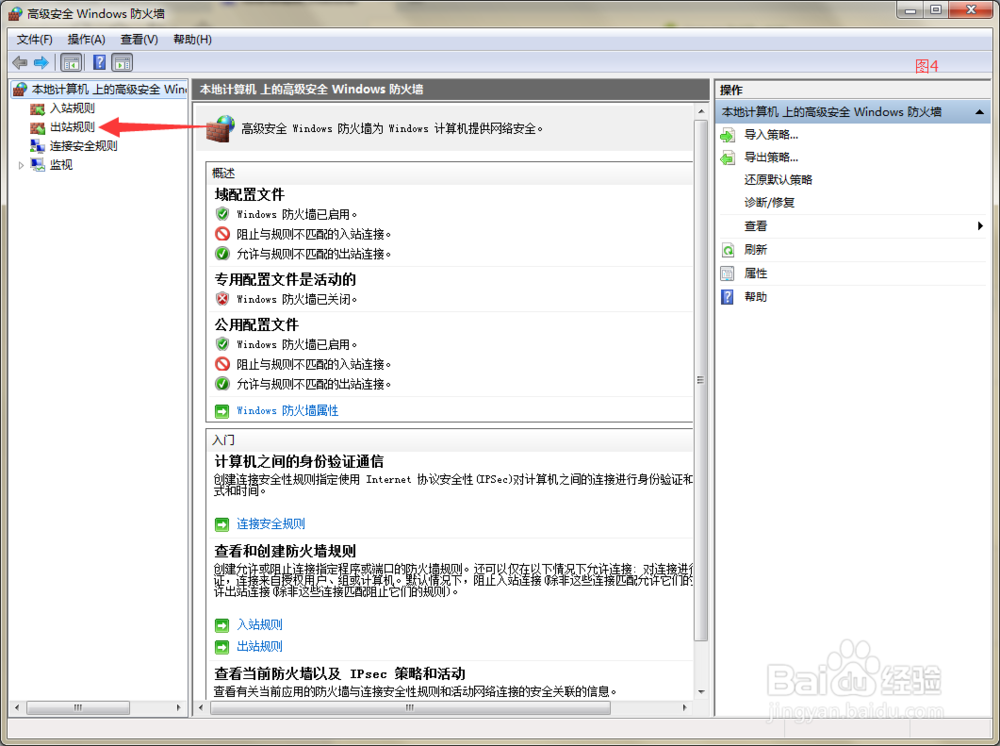Click the center pane horizontal scroll-right arrow
Screen dimensions: 1000x746
(685, 708)
